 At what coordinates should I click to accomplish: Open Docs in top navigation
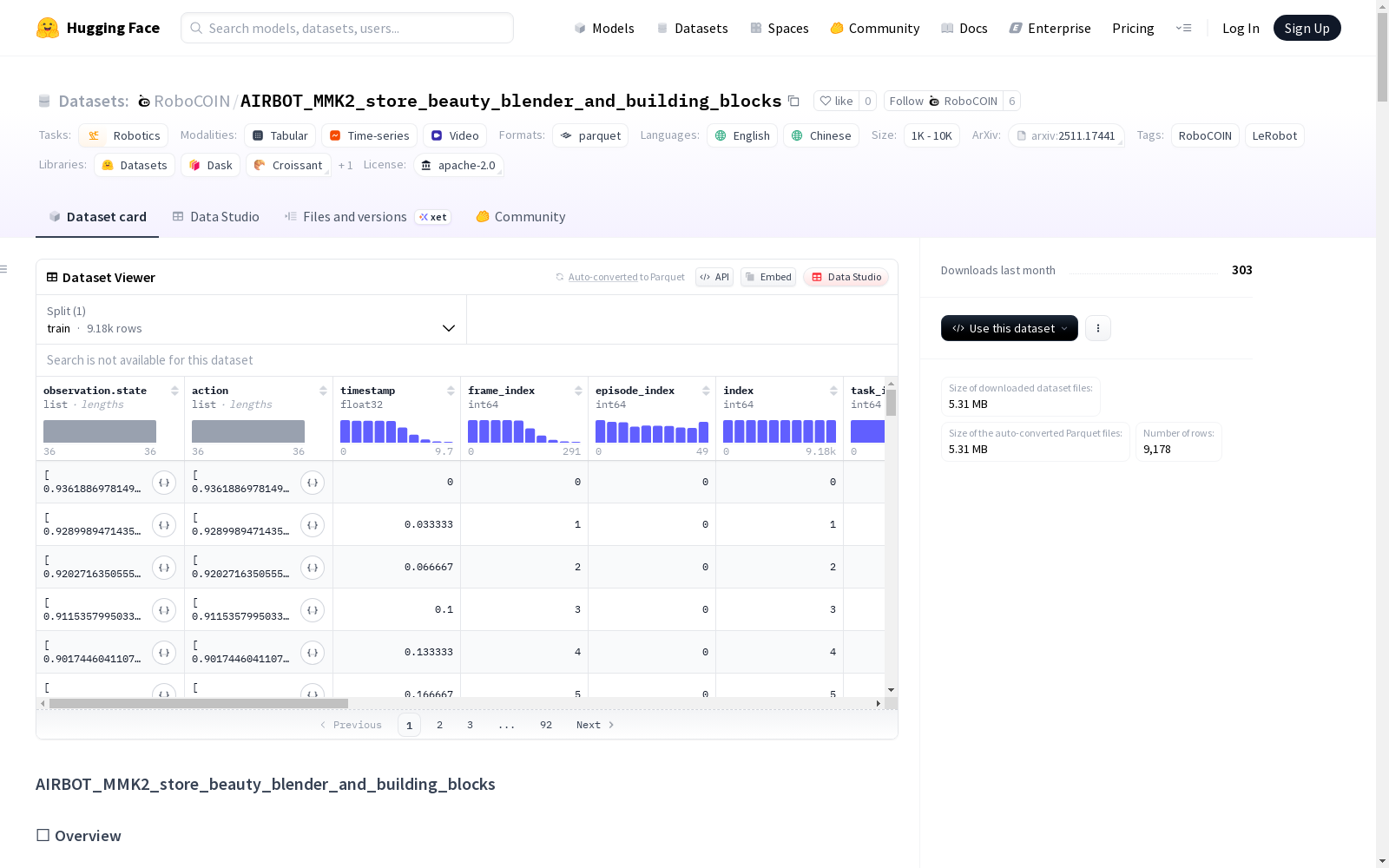(x=964, y=28)
